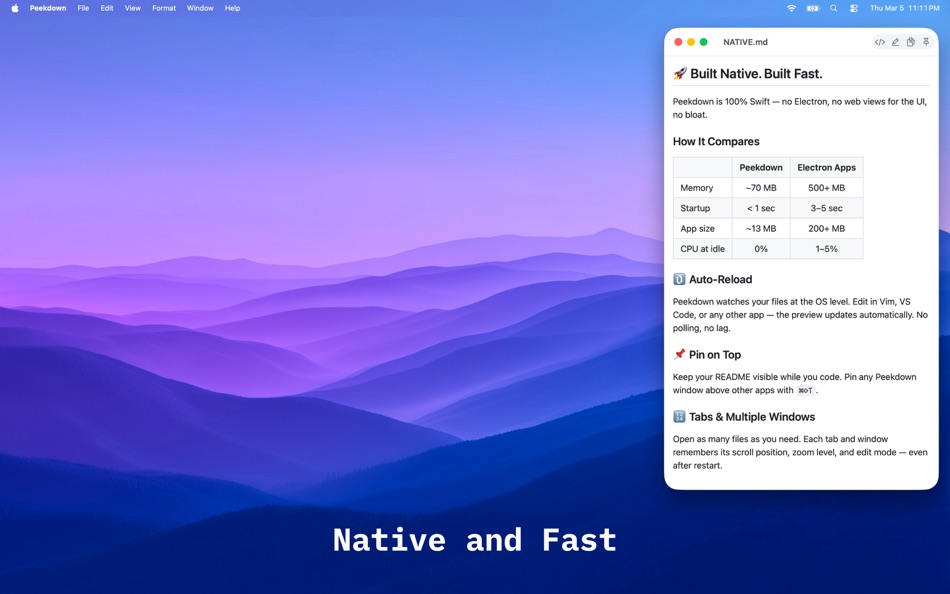
Task: Click the '200+ MB' table cell
Action: click(x=826, y=229)
